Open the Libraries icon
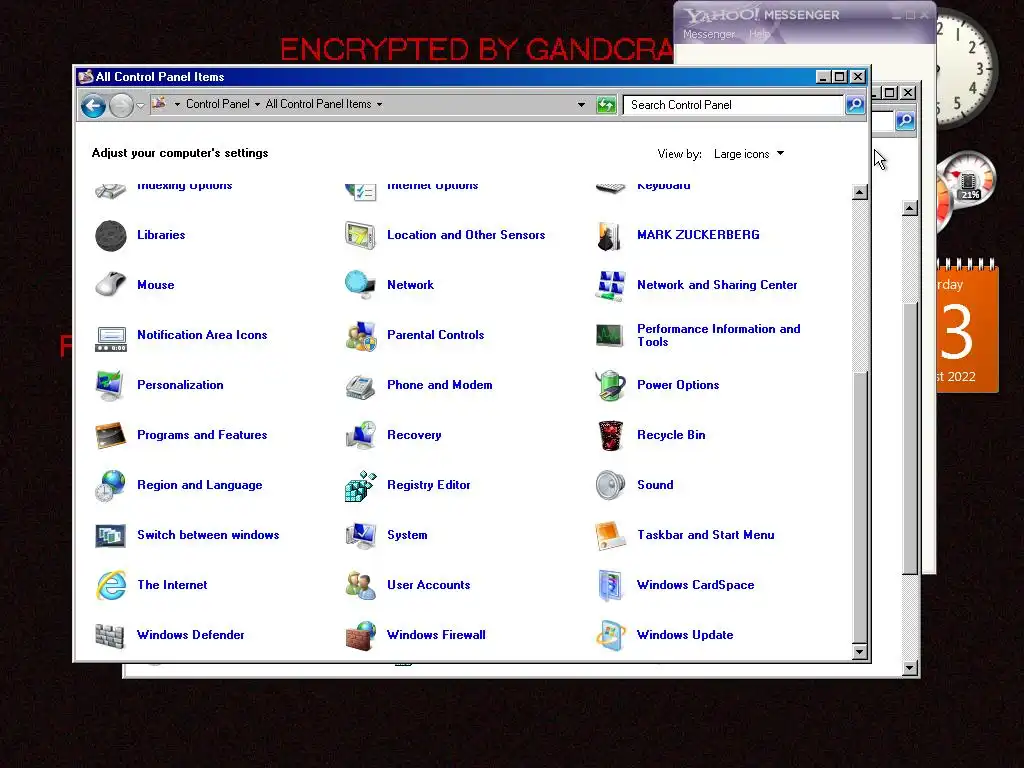 [110, 236]
